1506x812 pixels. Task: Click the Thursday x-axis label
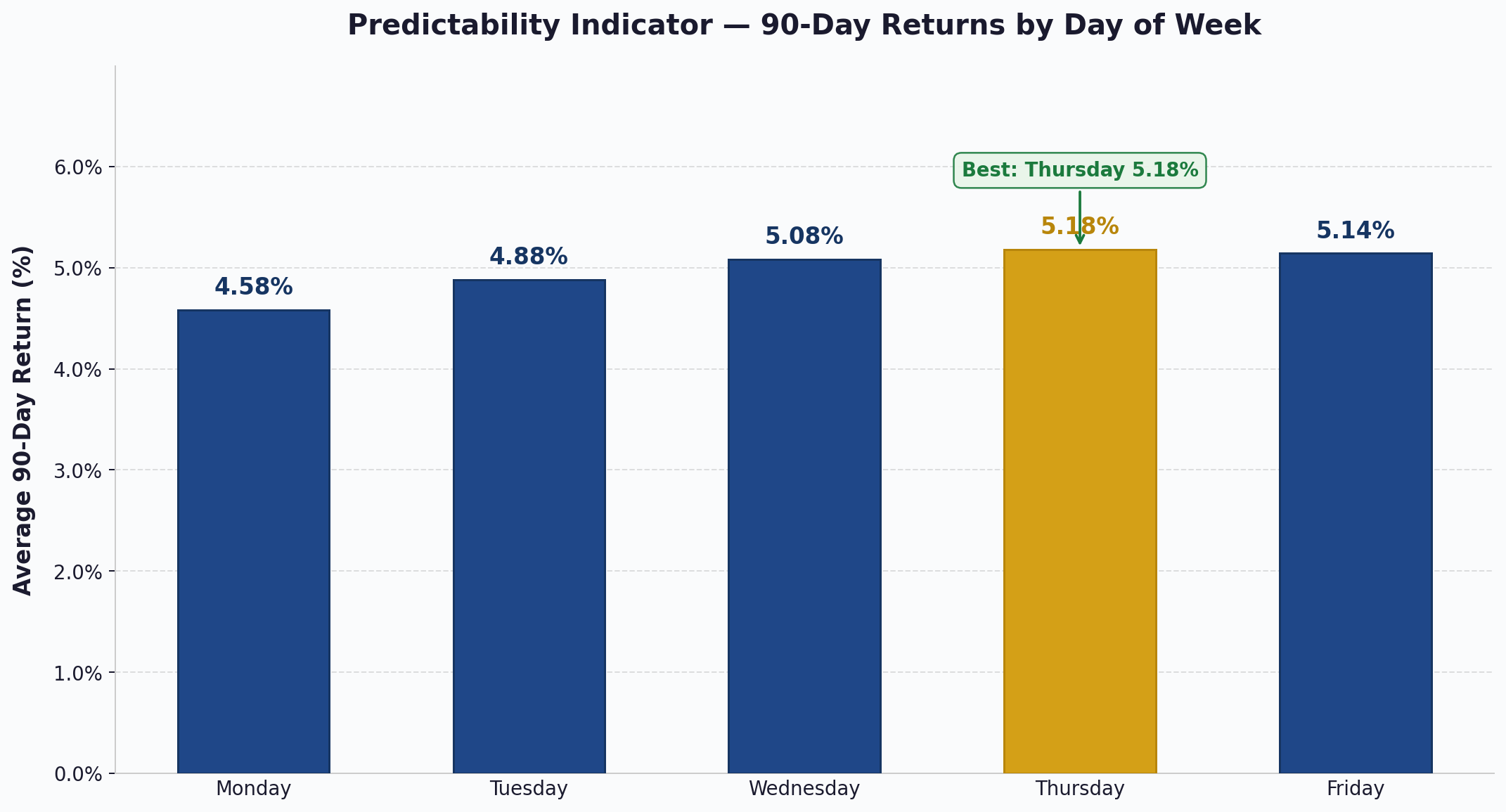point(1080,789)
